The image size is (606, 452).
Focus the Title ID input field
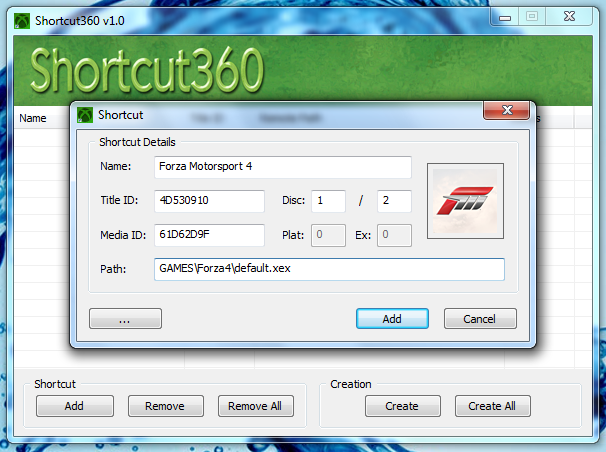pos(209,201)
